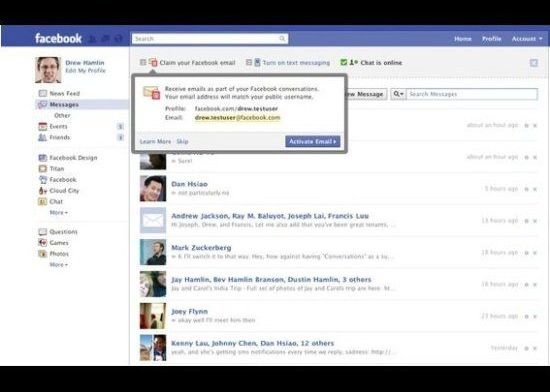Viewport: 550px width, 392px height.
Task: Click the green Chat is online checkmark
Action: click(x=343, y=62)
